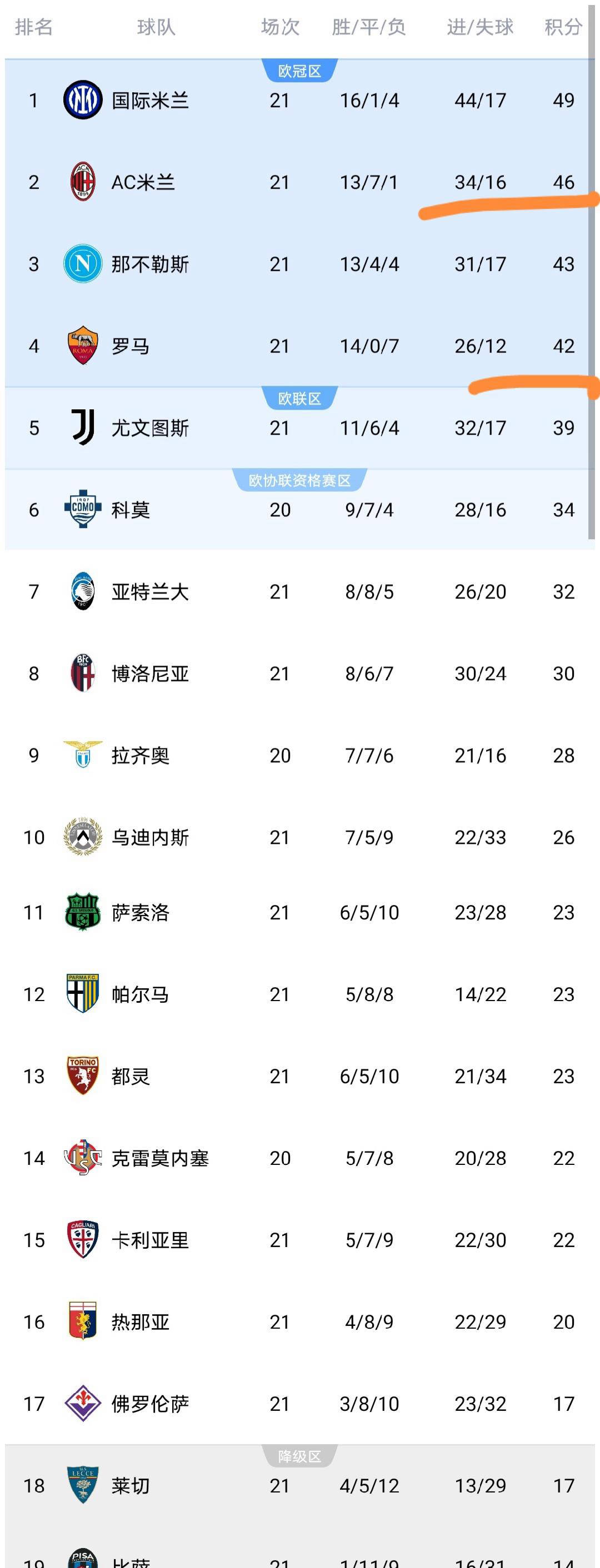Screen dimensions: 600x1568
Task: Tap the AC Milan team logo
Action: [x=83, y=182]
